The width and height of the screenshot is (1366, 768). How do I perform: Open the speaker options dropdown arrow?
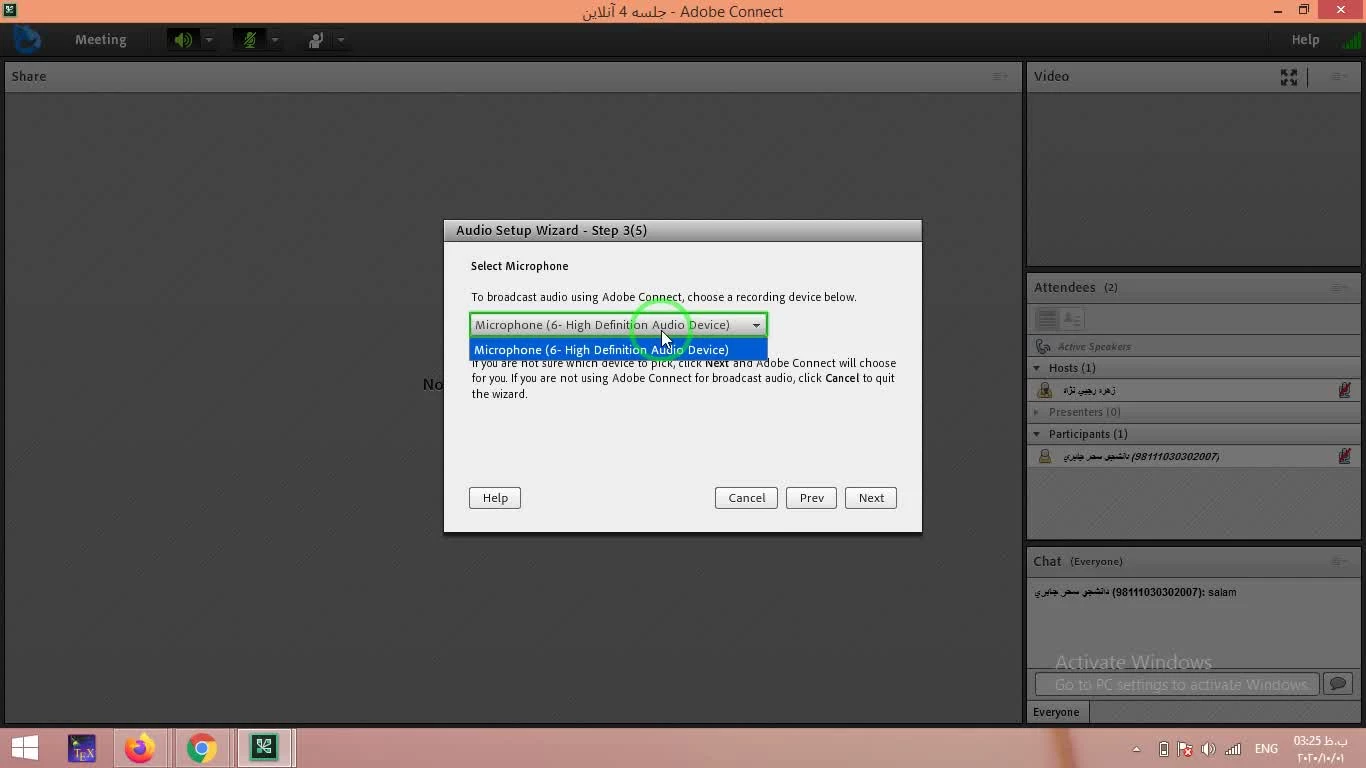[208, 40]
